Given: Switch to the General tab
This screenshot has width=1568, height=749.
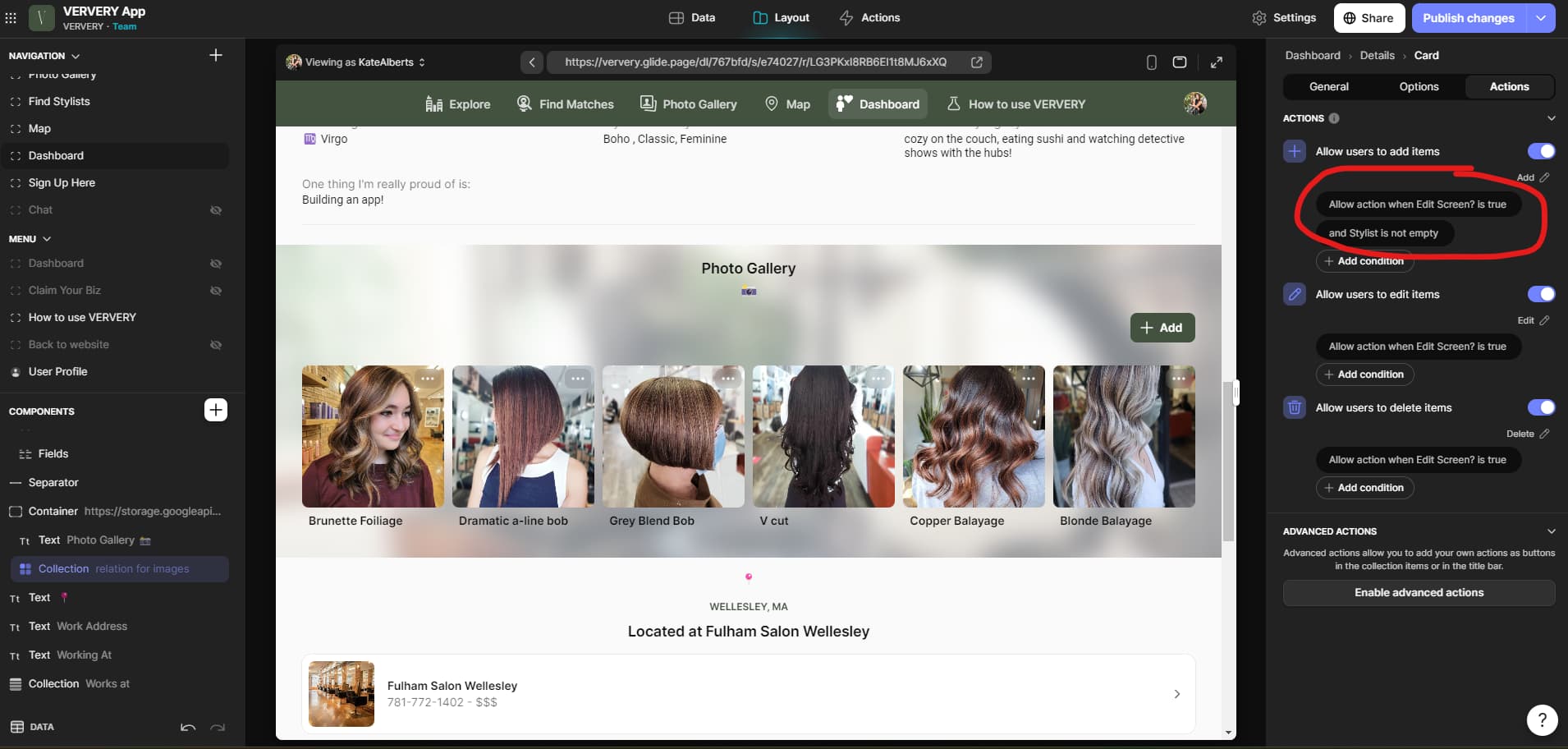Looking at the screenshot, I should pos(1329,86).
